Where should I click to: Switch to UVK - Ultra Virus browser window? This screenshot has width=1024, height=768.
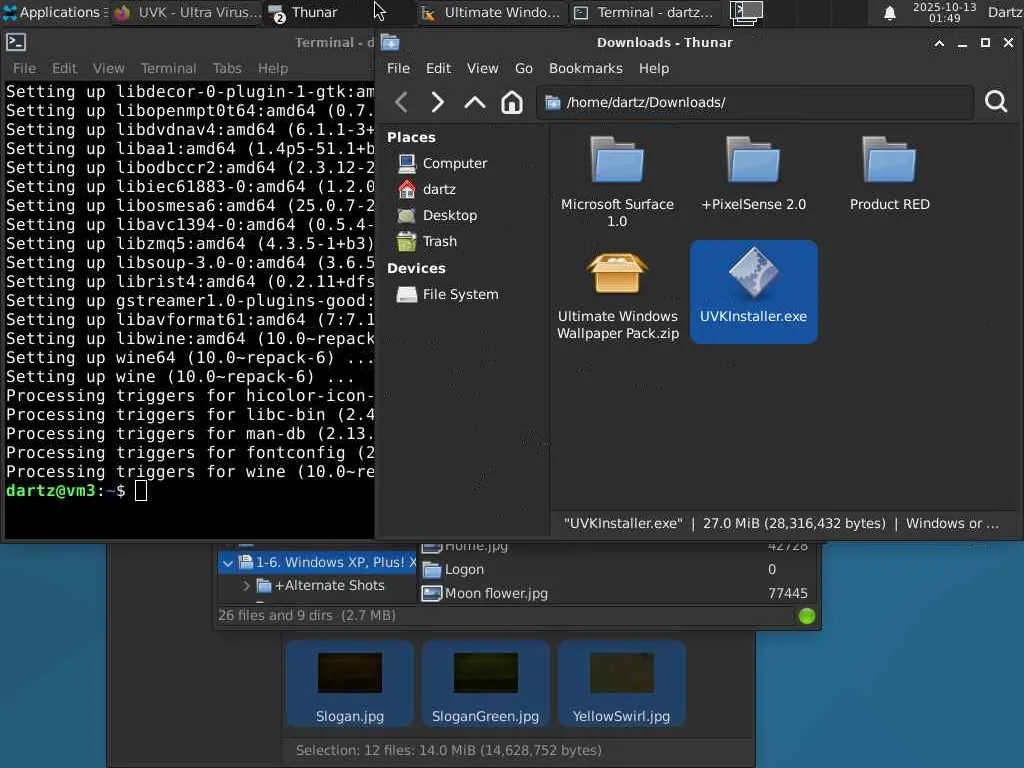[187, 12]
